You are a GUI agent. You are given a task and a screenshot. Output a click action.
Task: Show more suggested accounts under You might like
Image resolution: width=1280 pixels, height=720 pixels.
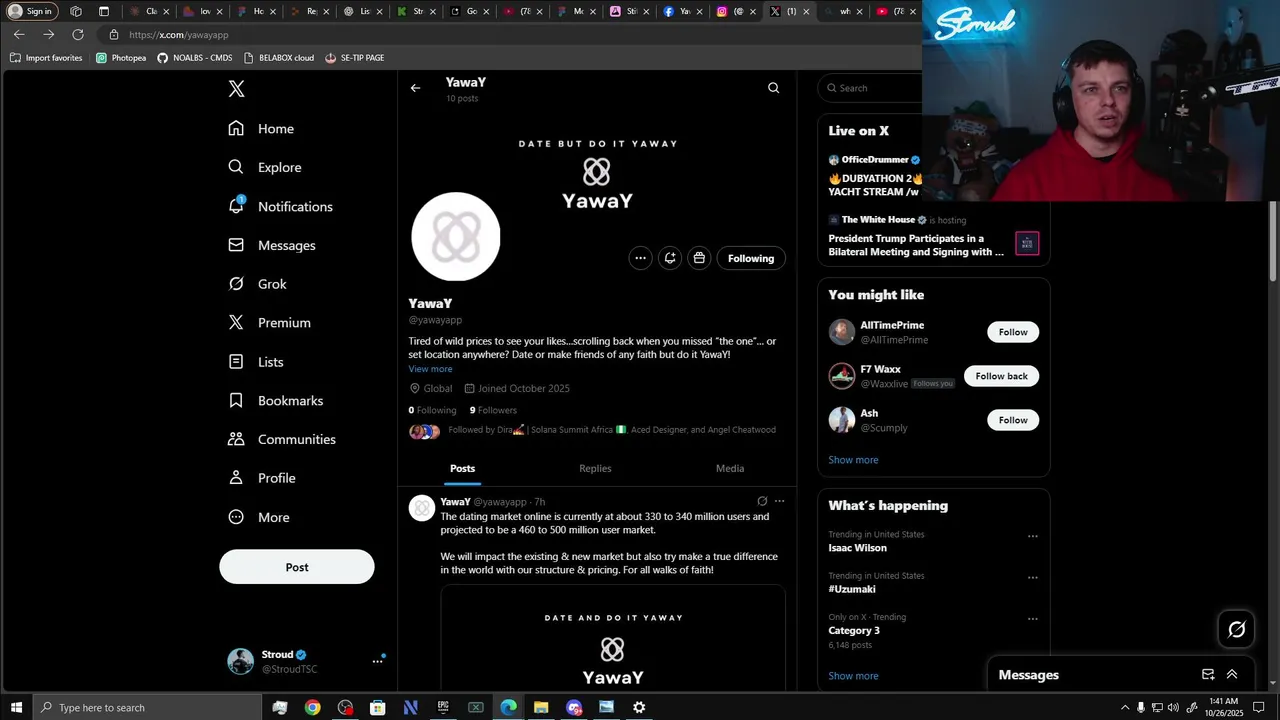[x=853, y=460]
